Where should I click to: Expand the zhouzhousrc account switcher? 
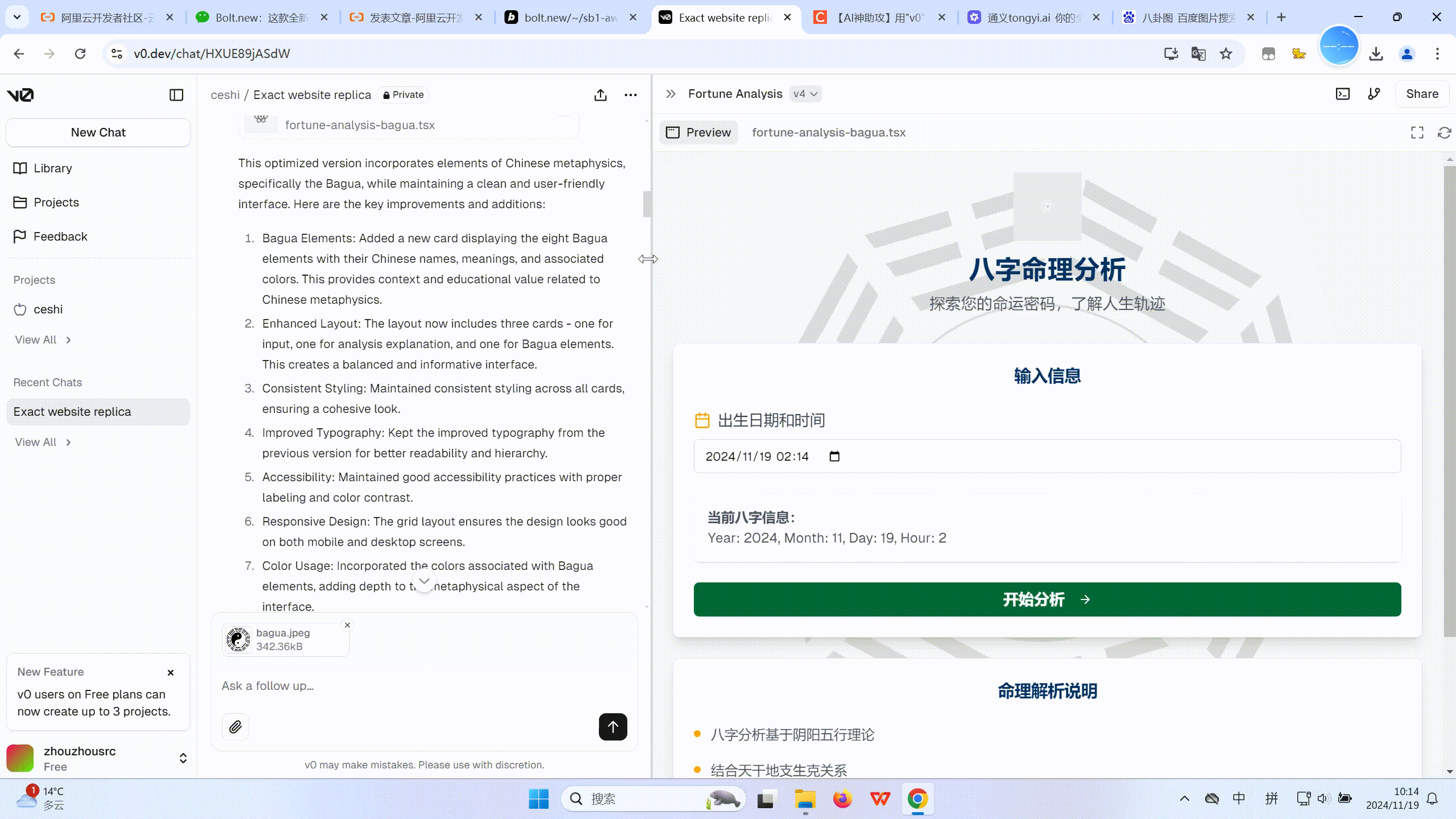click(x=183, y=758)
